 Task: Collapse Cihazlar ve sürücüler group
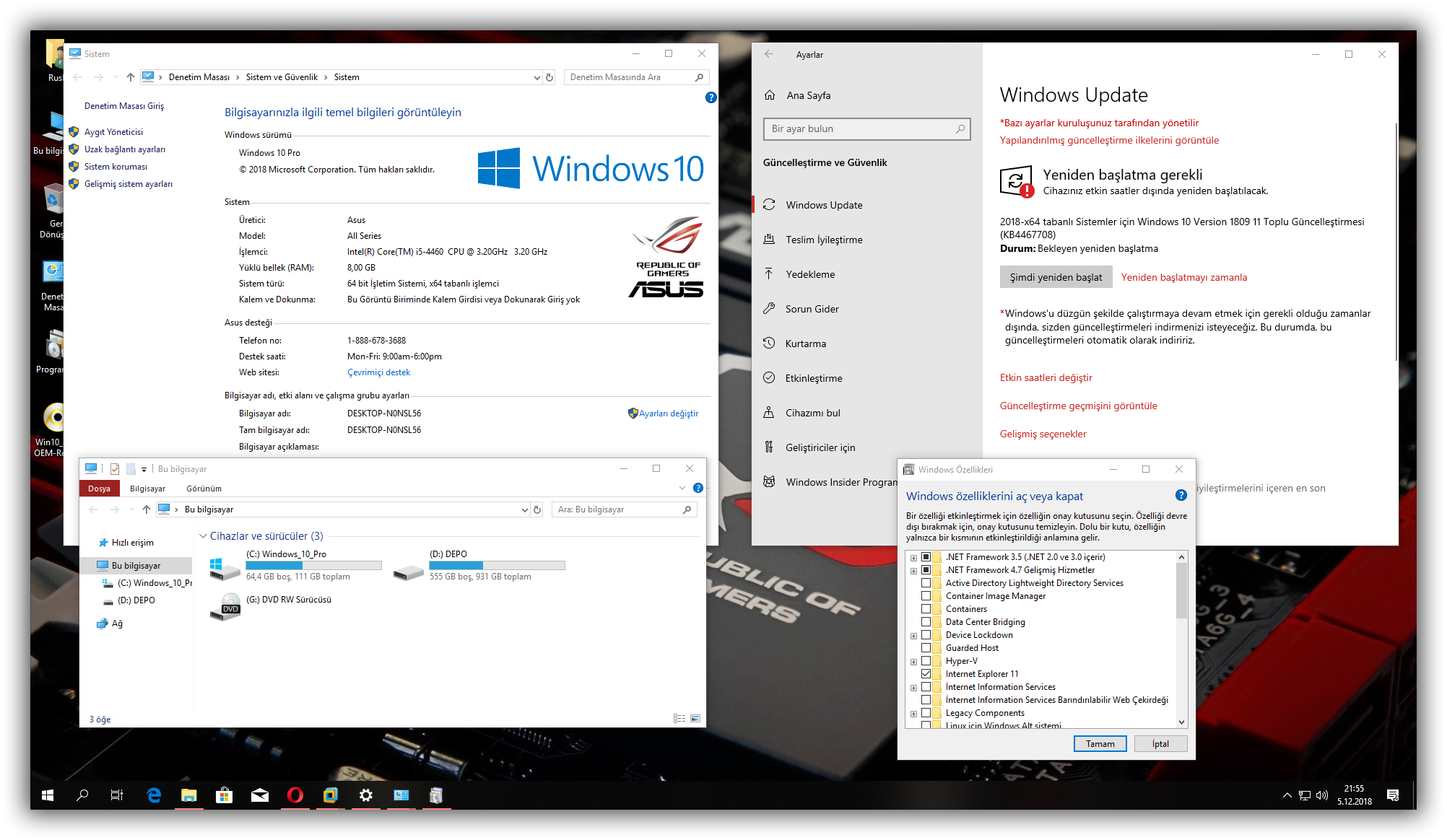point(203,536)
